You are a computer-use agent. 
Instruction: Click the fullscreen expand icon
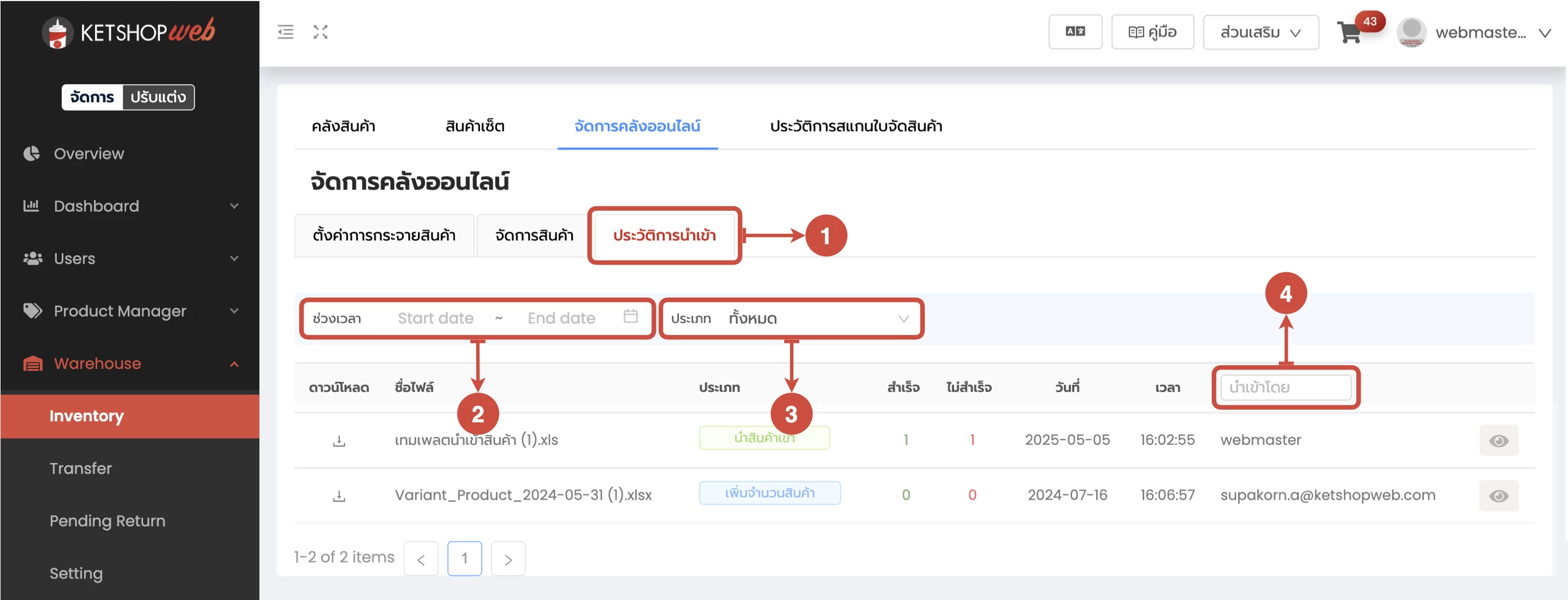[x=320, y=32]
